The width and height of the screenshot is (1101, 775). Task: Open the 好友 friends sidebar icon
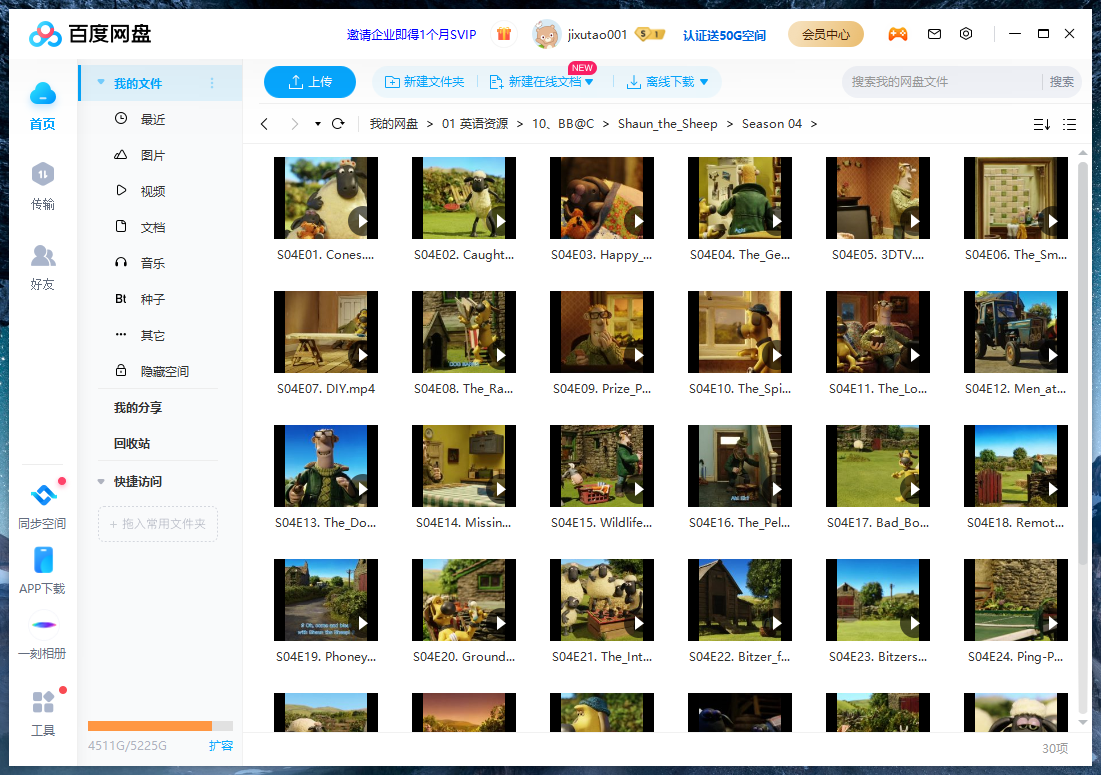(43, 256)
